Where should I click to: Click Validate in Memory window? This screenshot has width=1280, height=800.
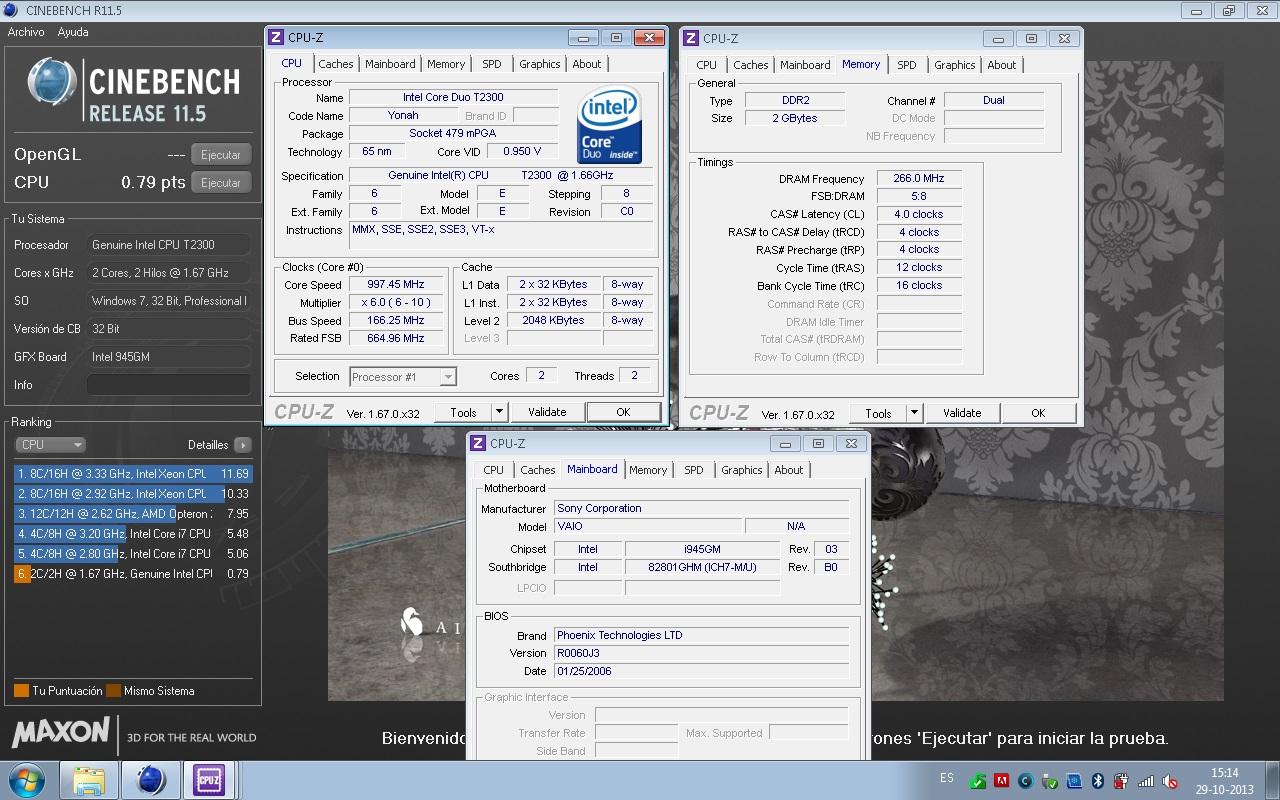pyautogui.click(x=962, y=413)
